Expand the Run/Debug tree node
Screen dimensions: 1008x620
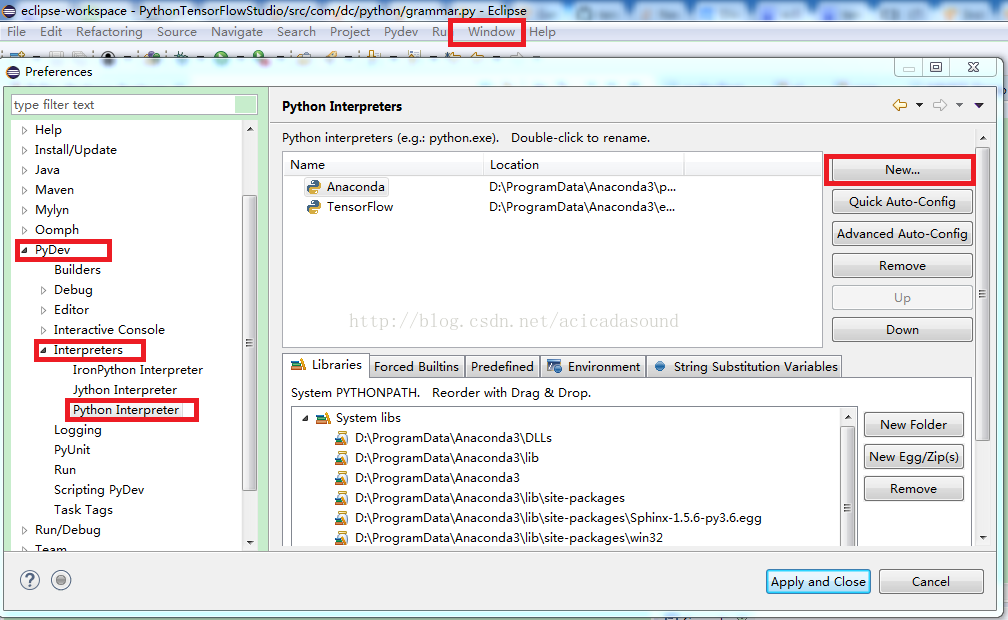pyautogui.click(x=24, y=530)
